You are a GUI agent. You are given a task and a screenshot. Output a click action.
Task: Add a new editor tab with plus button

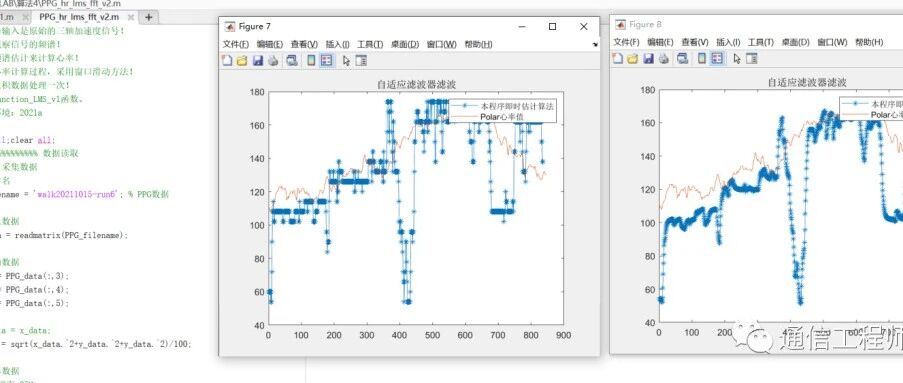pyautogui.click(x=149, y=17)
